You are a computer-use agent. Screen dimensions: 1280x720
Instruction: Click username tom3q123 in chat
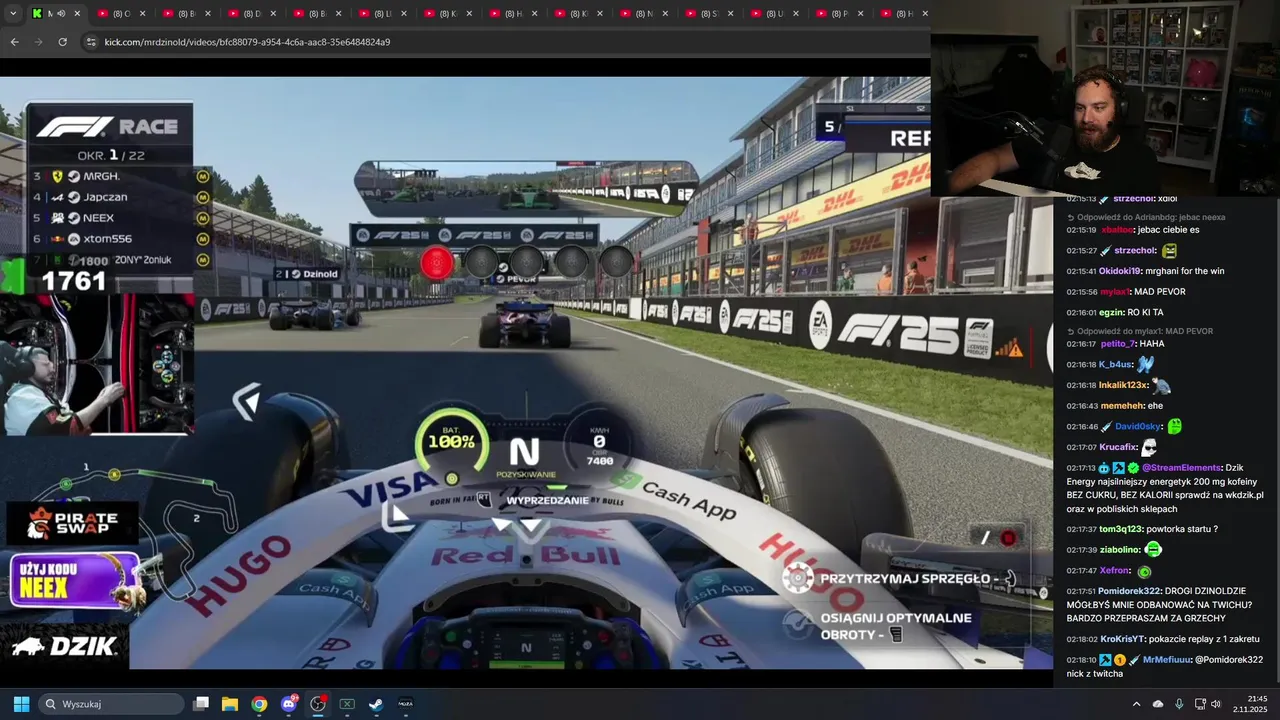click(x=1121, y=529)
